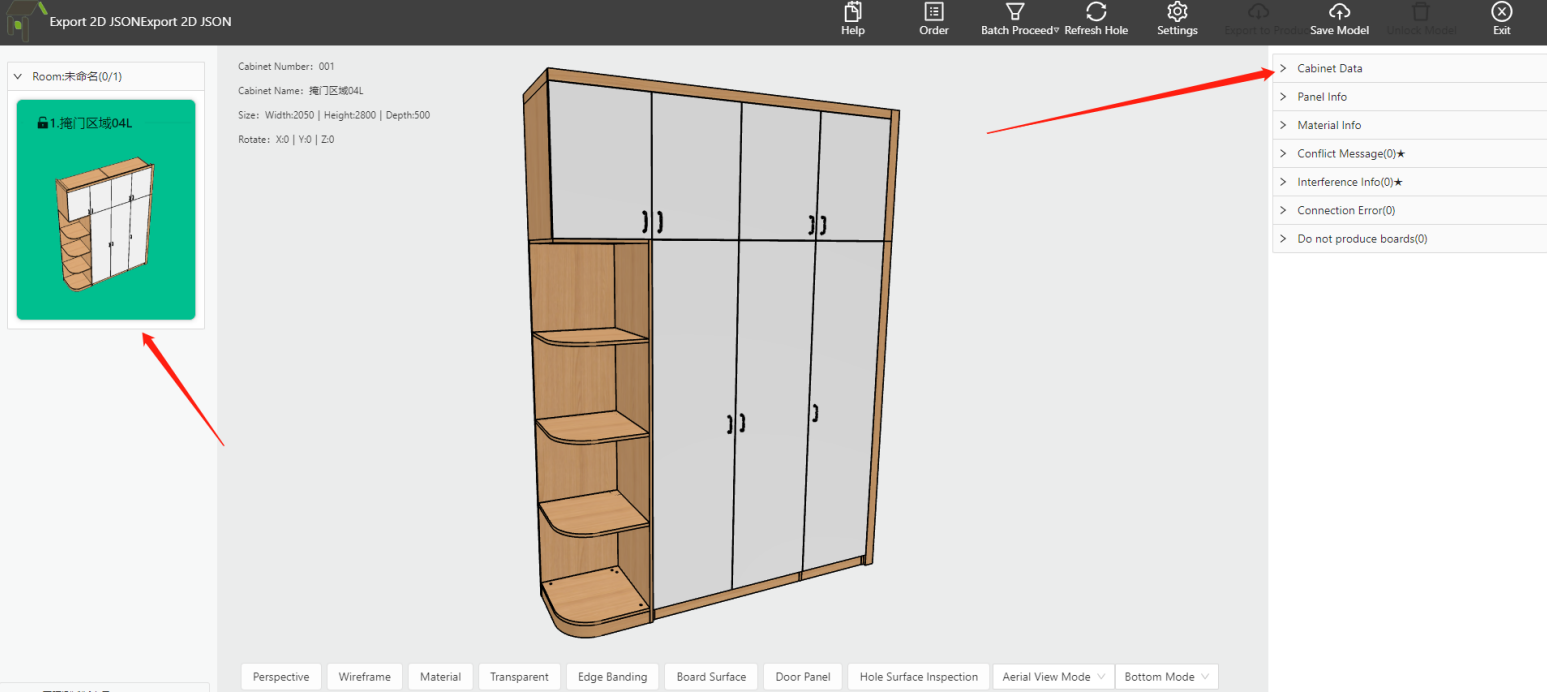
Task: Expand the Panel Info section
Action: coord(1321,97)
